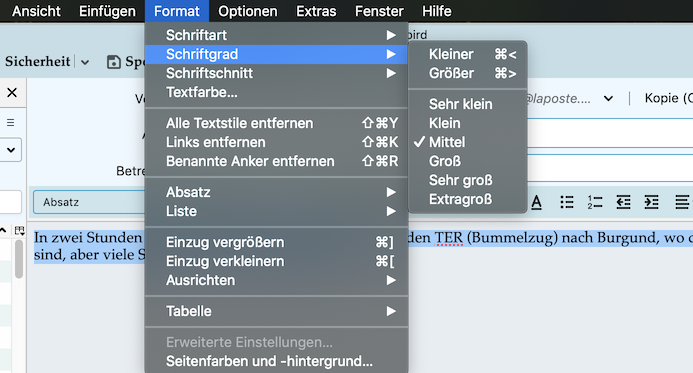This screenshot has width=693, height=373.
Task: Close the sidebar with X icon
Action: [x=12, y=92]
